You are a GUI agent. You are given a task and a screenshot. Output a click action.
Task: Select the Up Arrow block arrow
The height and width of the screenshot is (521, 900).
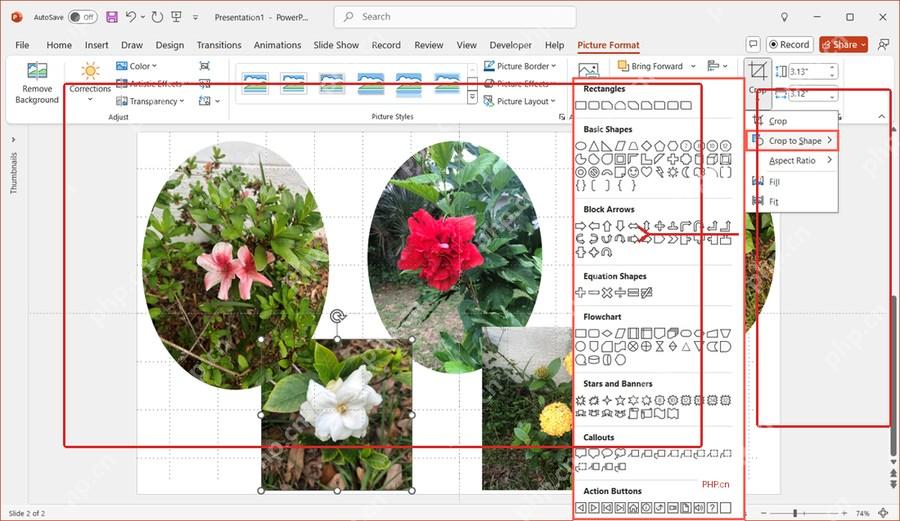click(x=607, y=226)
